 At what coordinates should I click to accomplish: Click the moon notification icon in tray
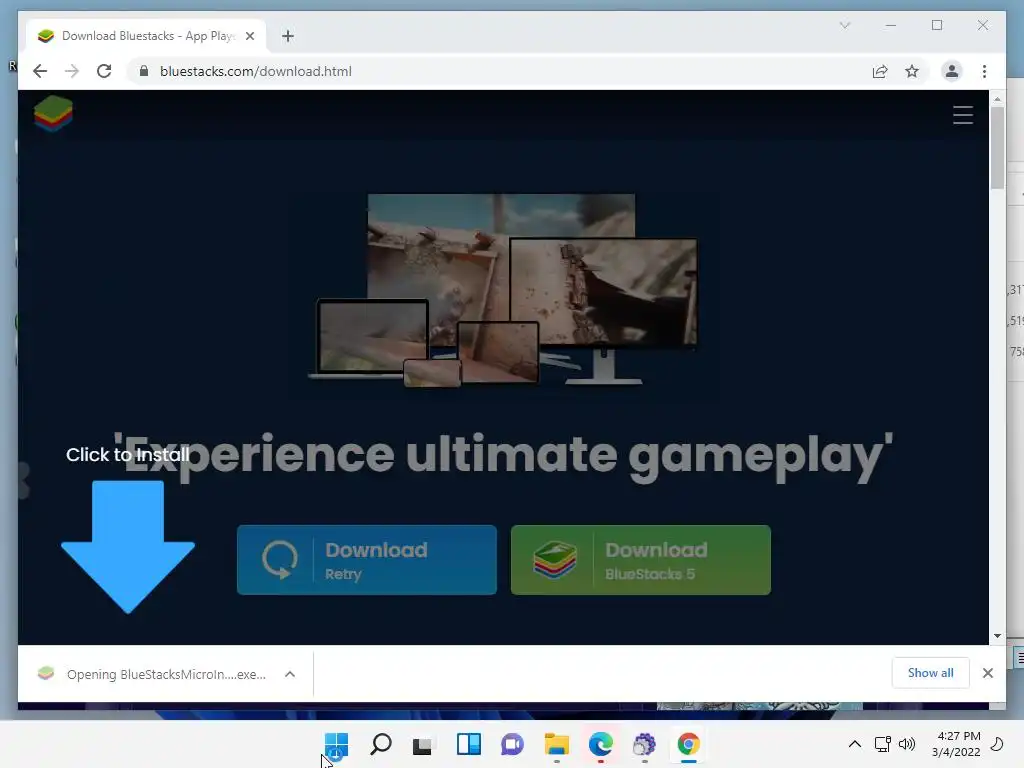tap(997, 744)
